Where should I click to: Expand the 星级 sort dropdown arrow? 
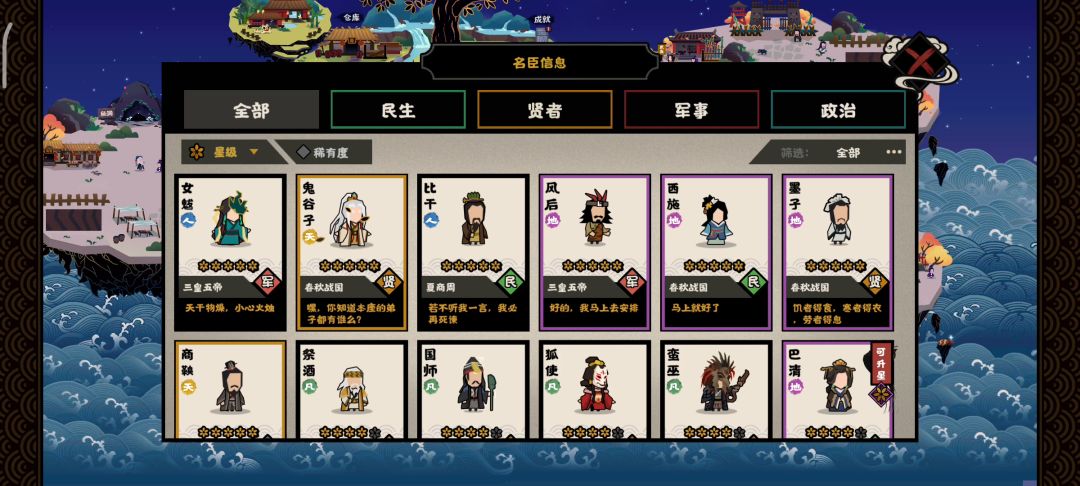254,152
